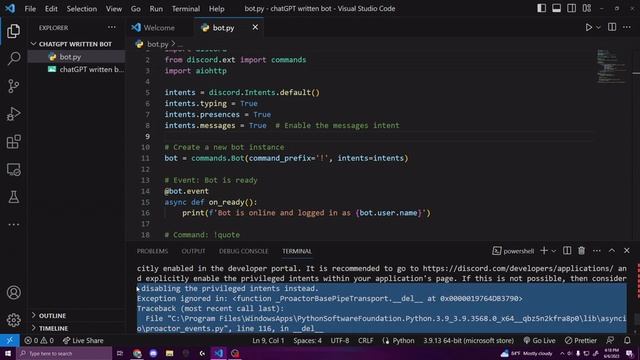Open errors and warnings count
Viewport: 640px width, 360px height.
pos(39,340)
